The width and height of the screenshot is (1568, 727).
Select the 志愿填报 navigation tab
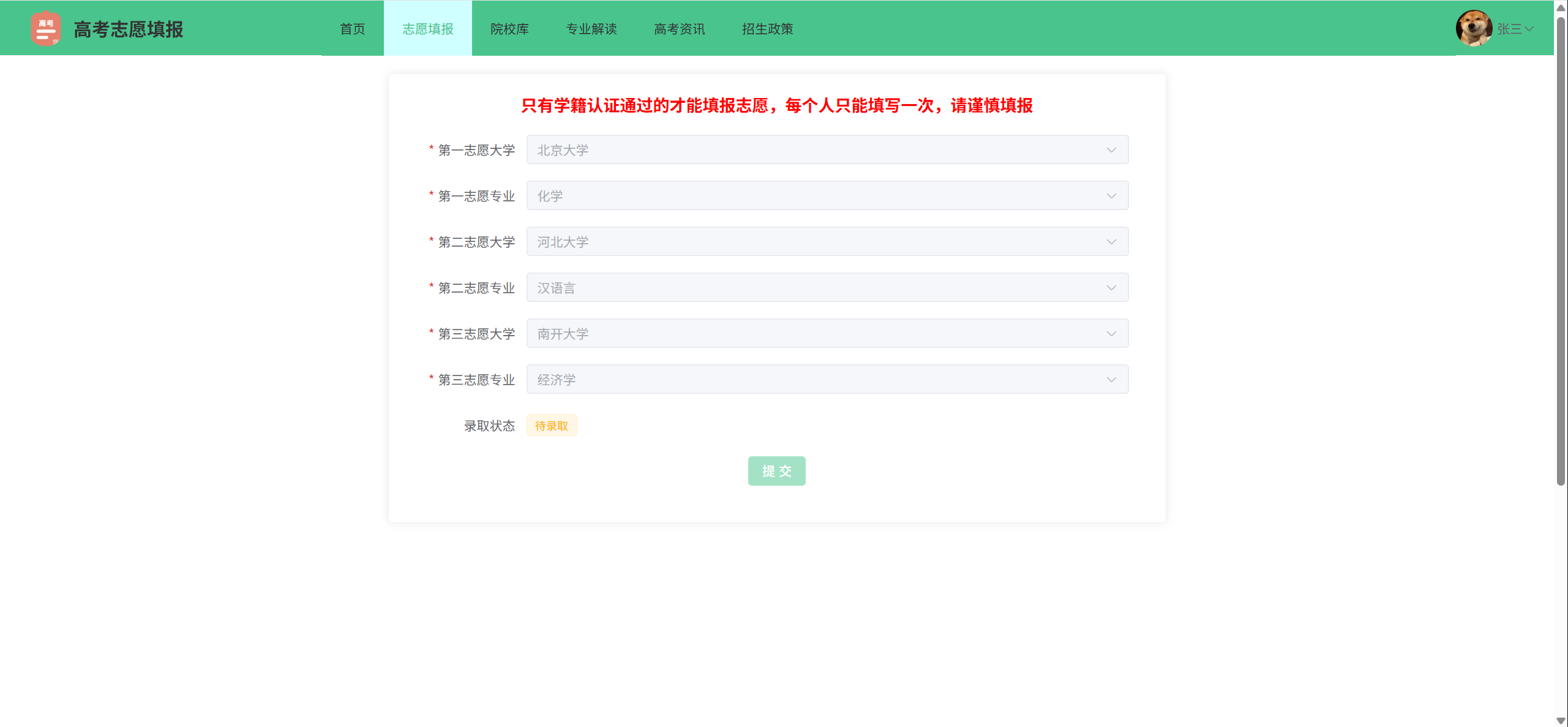pyautogui.click(x=427, y=29)
